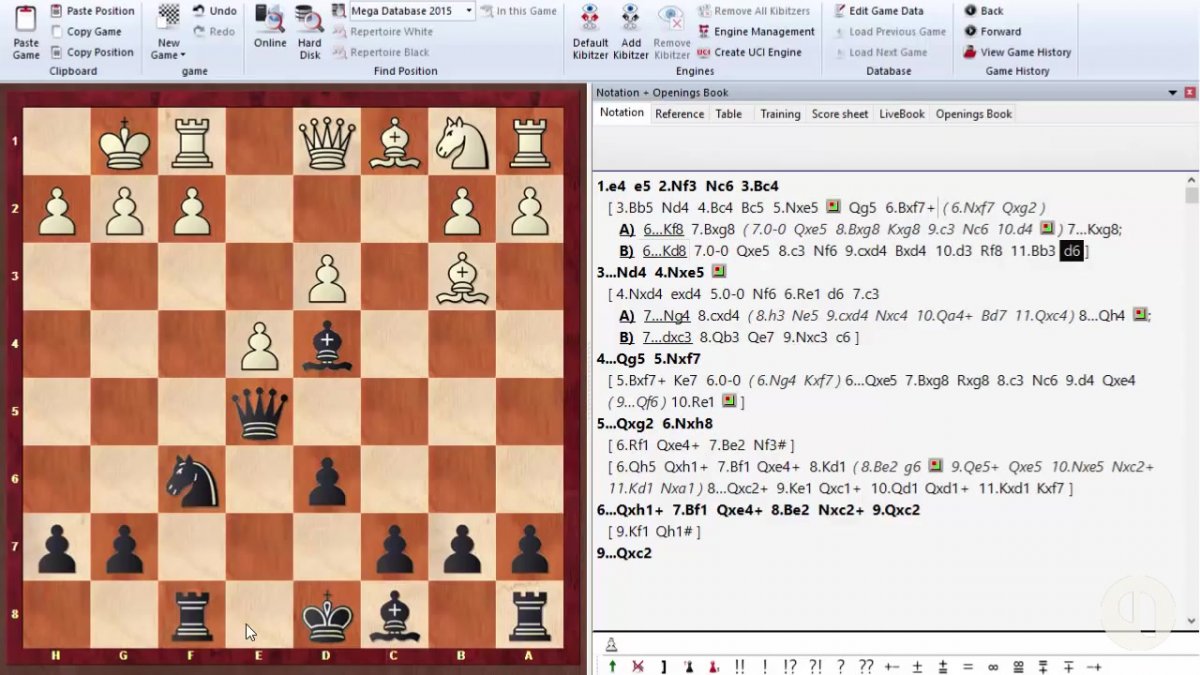The image size is (1200, 675).
Task: Click the Copy Game icon
Action: point(56,32)
